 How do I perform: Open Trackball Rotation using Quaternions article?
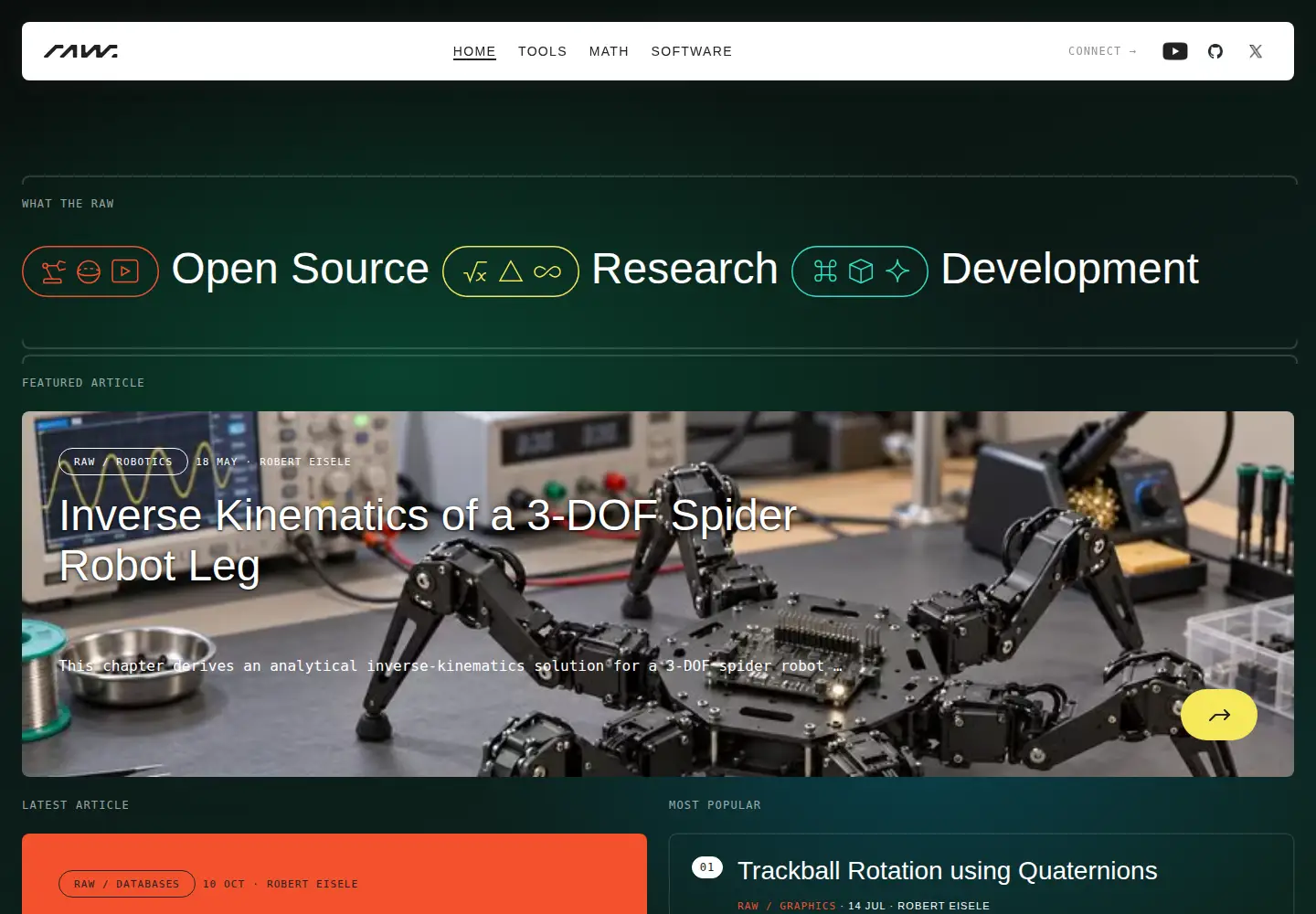(947, 870)
